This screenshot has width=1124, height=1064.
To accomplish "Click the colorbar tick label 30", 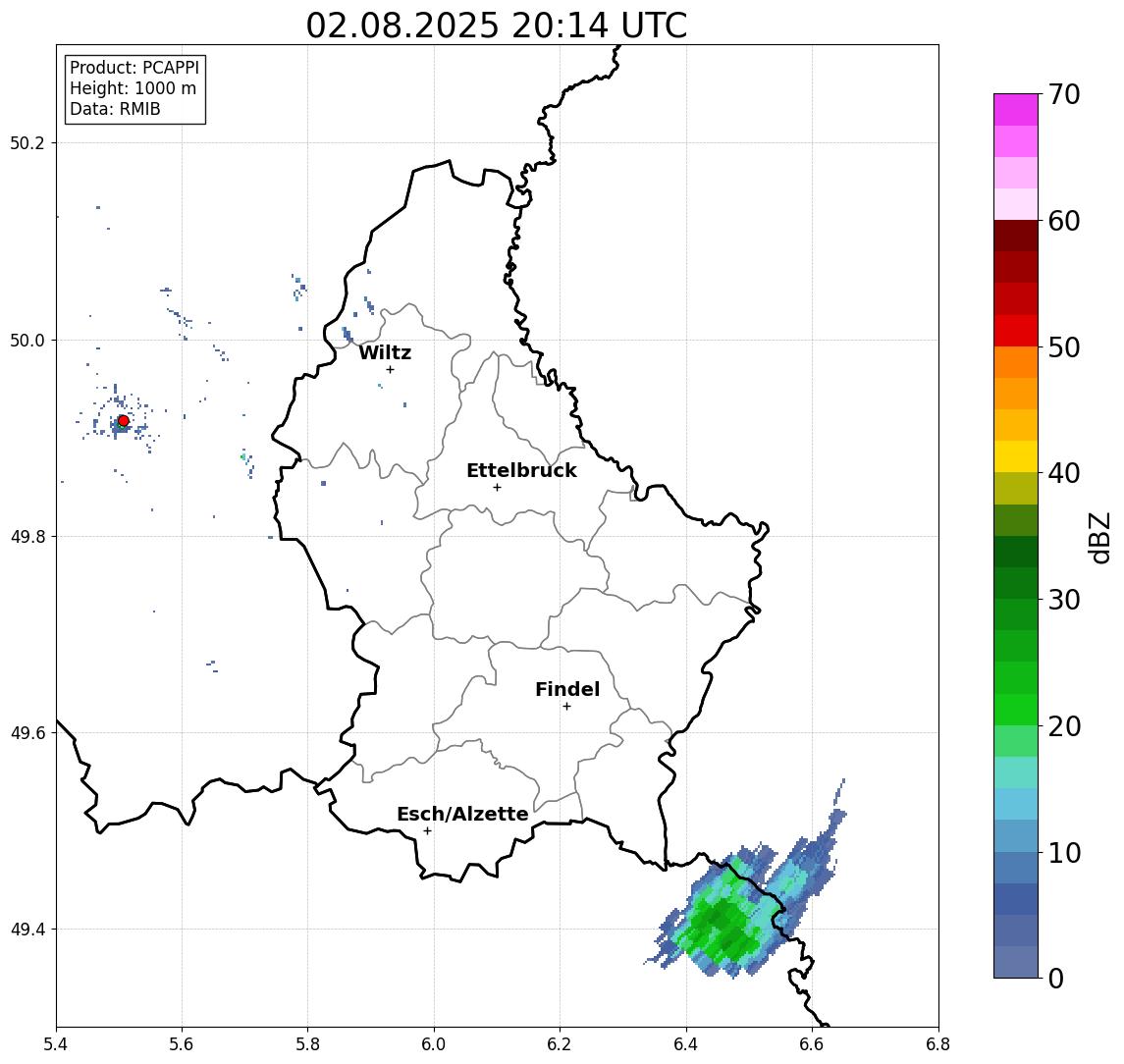I will point(1064,600).
